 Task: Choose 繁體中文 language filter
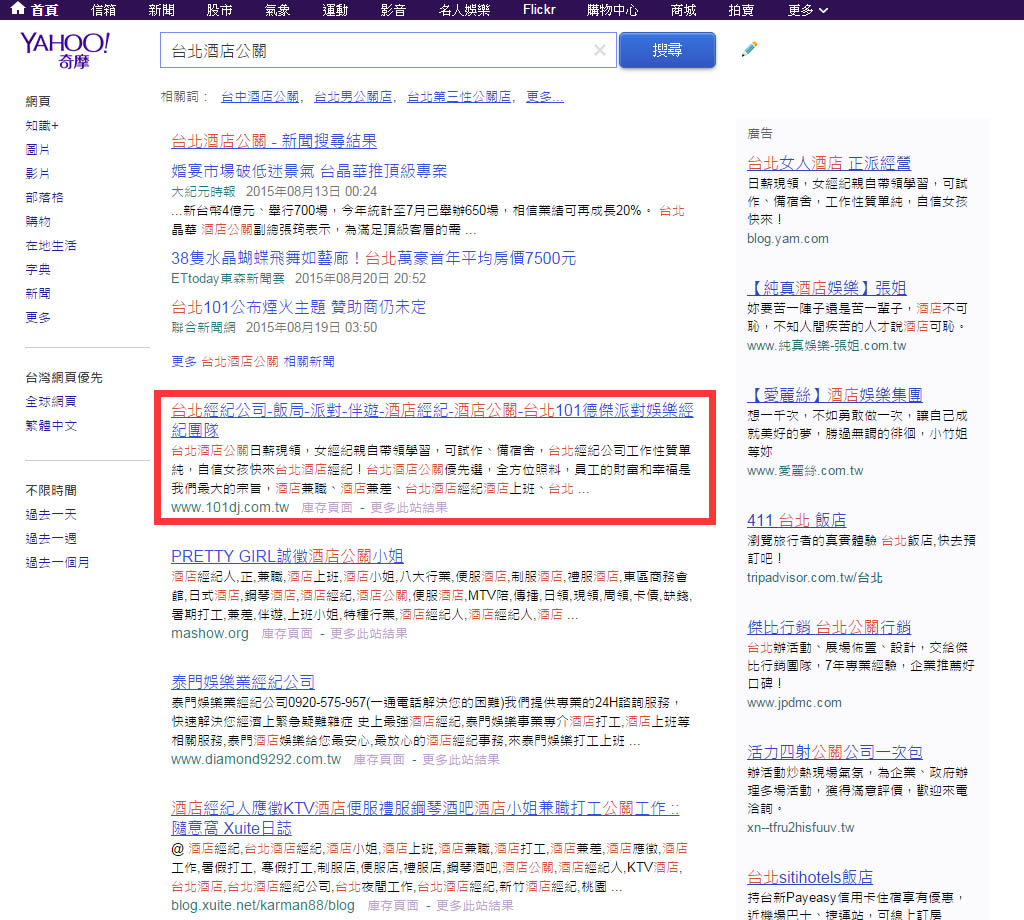pos(51,425)
